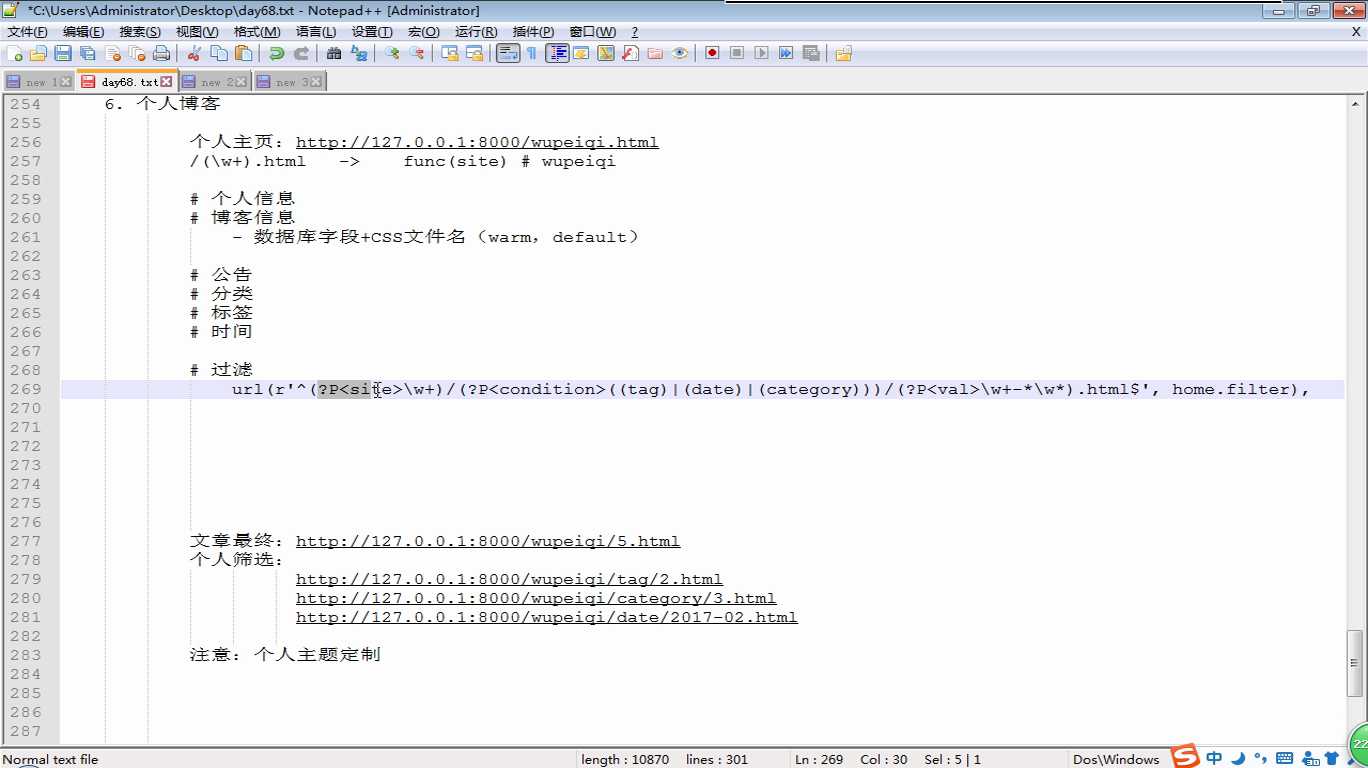Image resolution: width=1368 pixels, height=768 pixels.
Task: Open the ? help menu
Action: 634,32
